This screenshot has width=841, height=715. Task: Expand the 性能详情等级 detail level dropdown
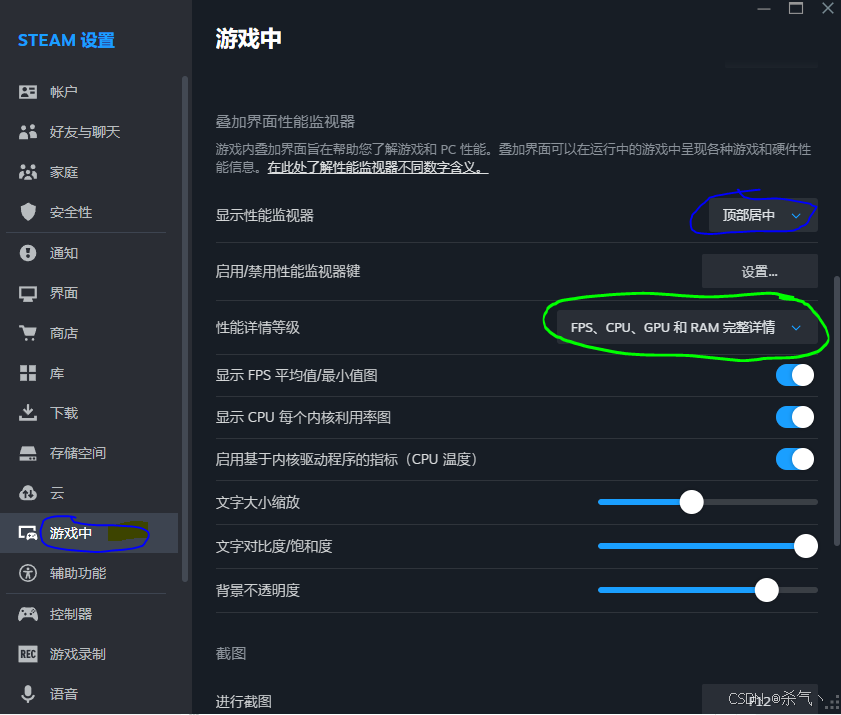(684, 327)
